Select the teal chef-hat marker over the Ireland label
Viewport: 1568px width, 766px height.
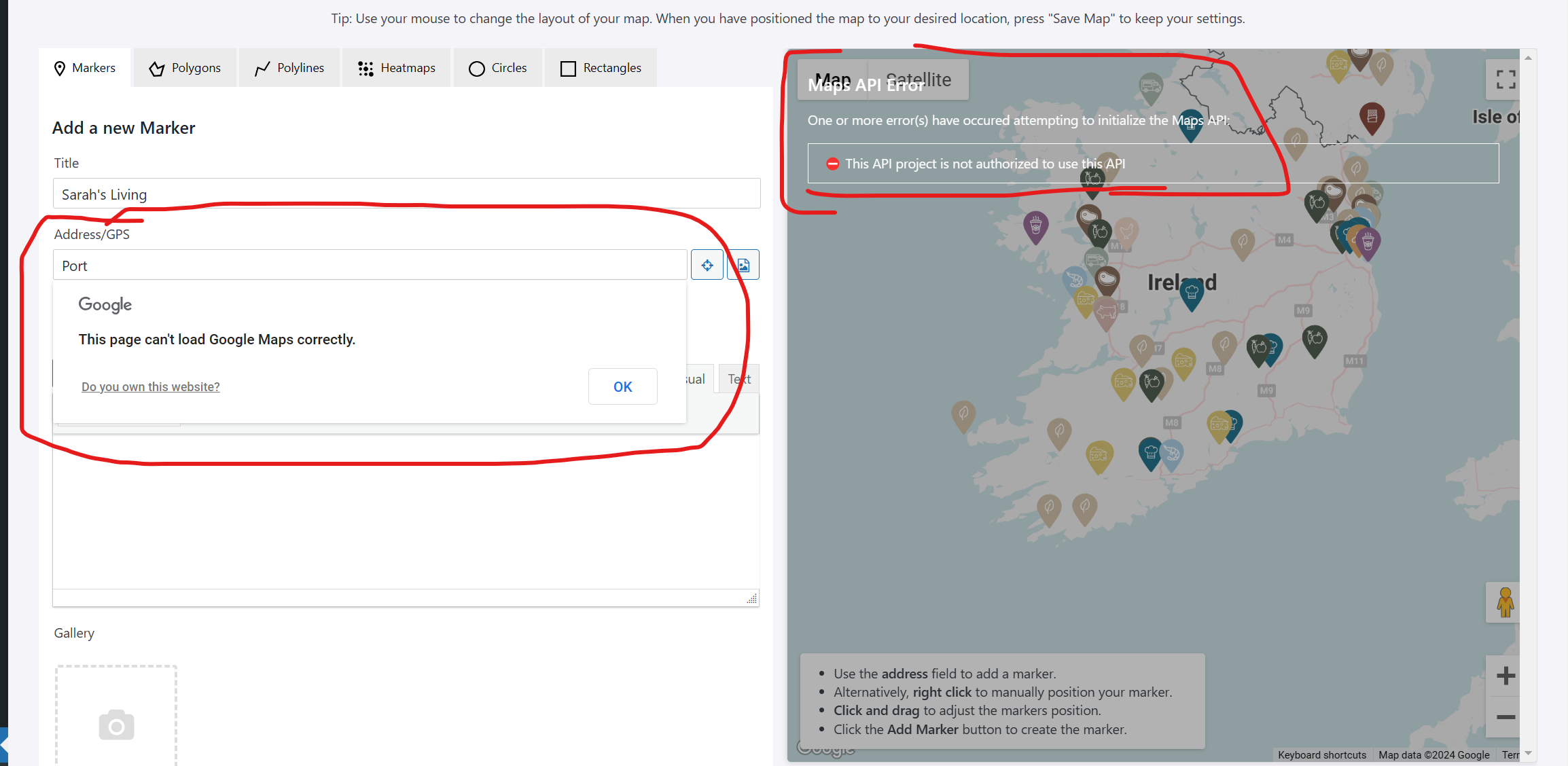1192,294
